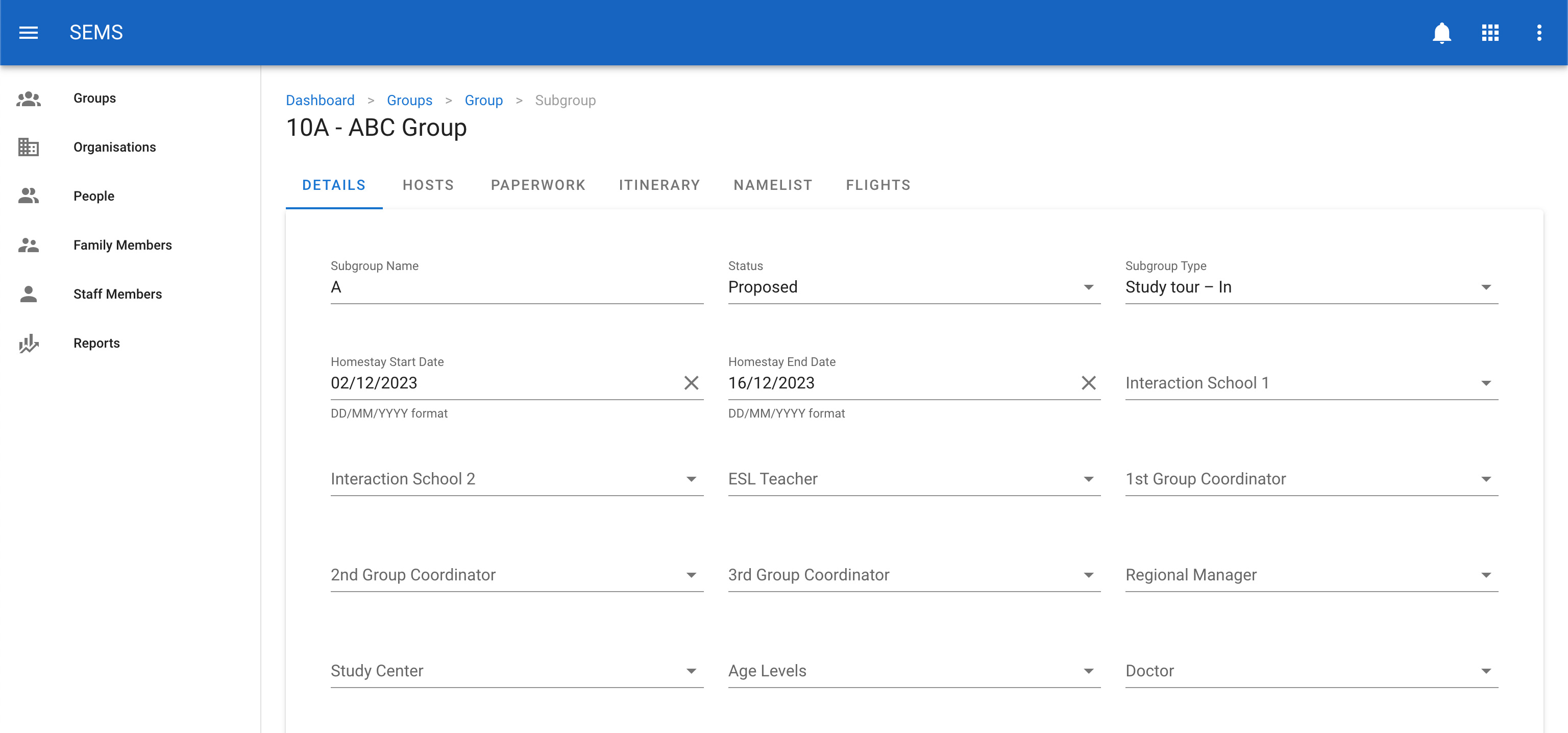Open the apps grid icon
The image size is (1568, 733).
tap(1490, 32)
